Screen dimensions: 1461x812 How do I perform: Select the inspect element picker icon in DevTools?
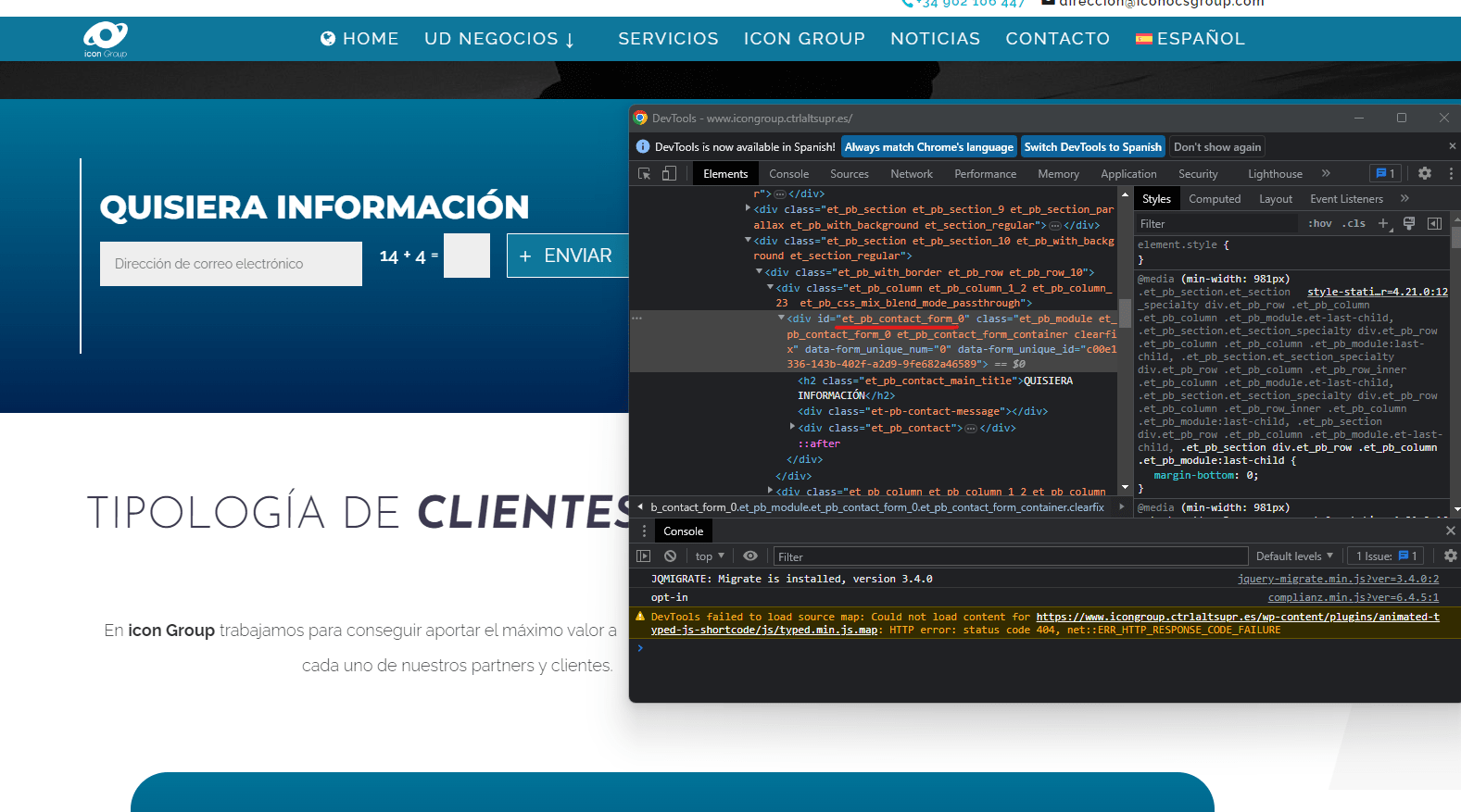pyautogui.click(x=645, y=173)
